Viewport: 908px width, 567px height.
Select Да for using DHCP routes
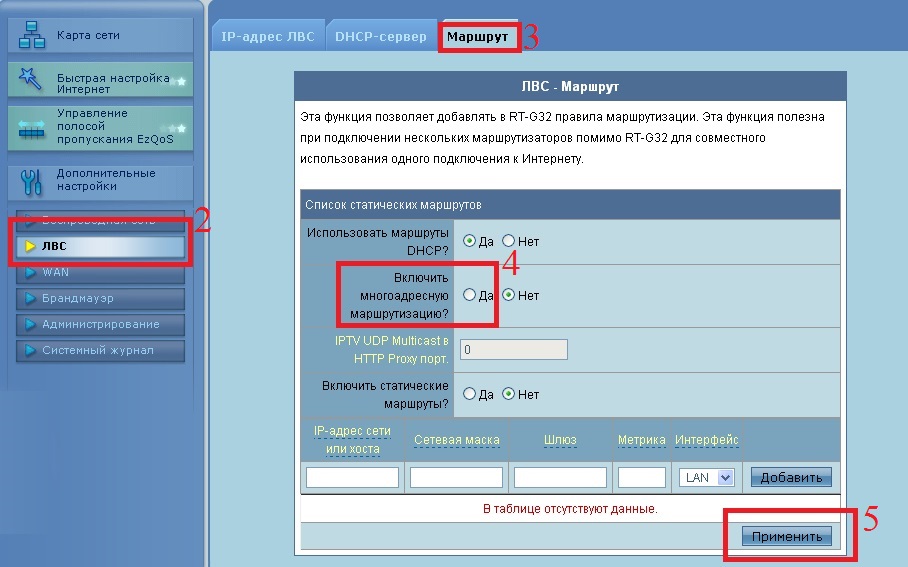(469, 240)
